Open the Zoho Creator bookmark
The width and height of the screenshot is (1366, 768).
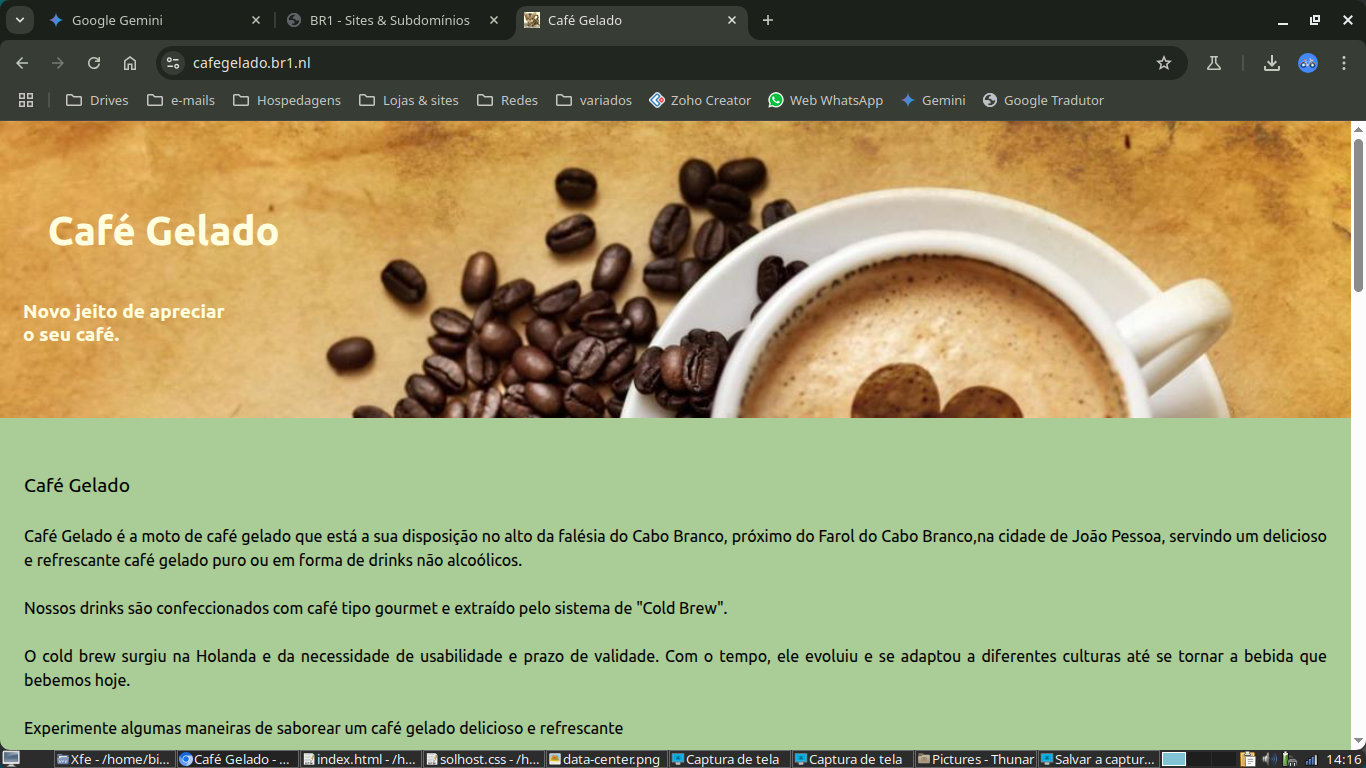(700, 100)
